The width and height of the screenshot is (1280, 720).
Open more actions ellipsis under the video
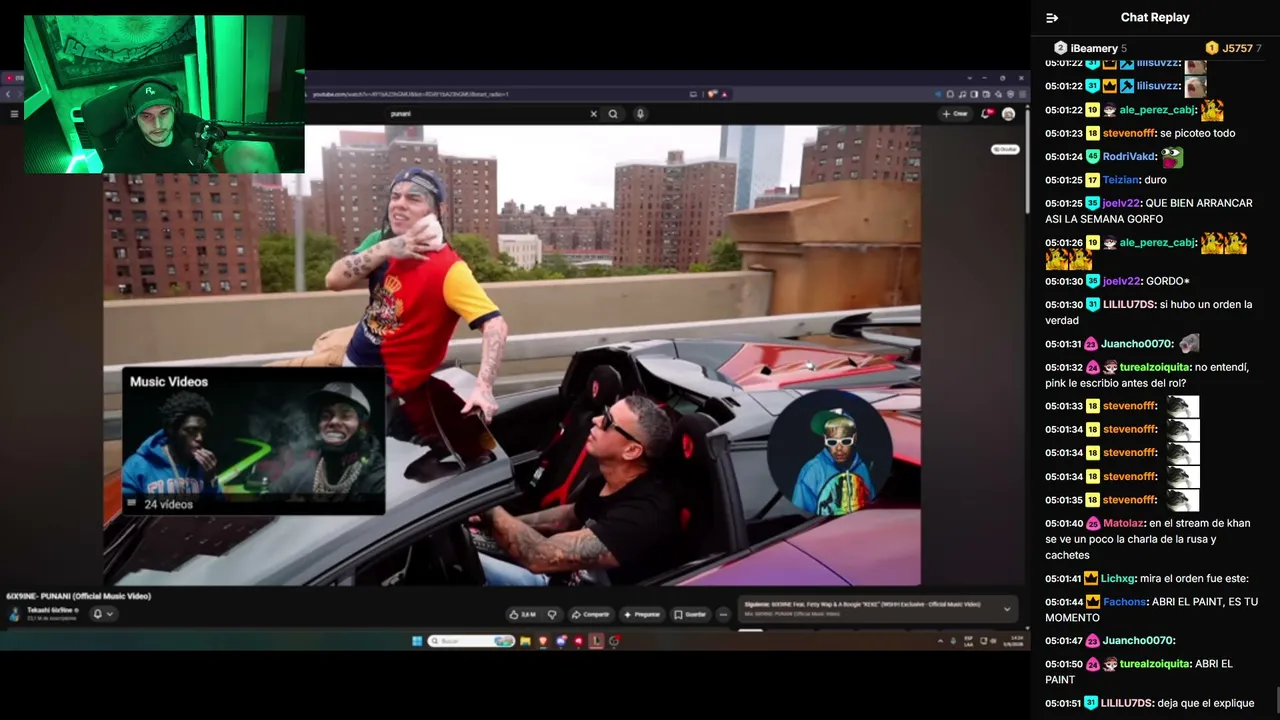723,614
